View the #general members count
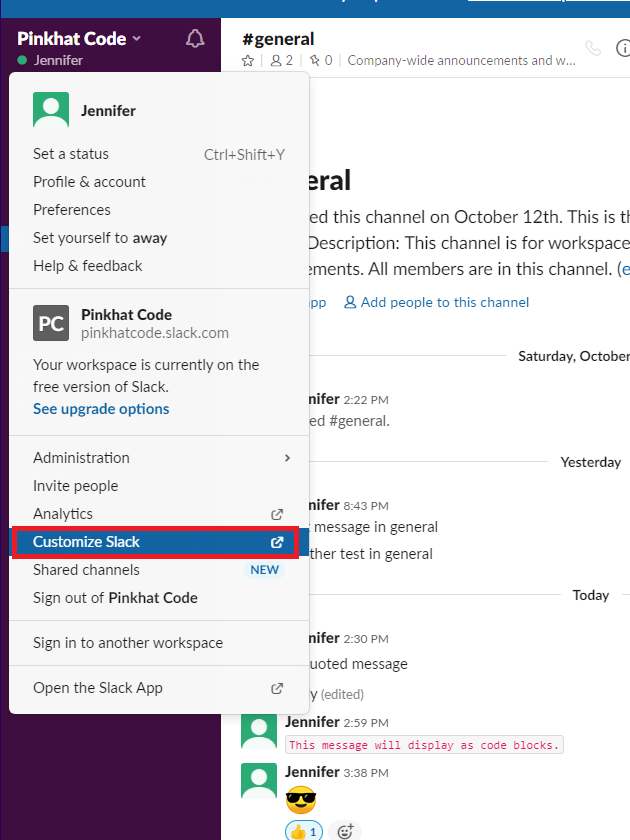This screenshot has height=840, width=630. [282, 61]
